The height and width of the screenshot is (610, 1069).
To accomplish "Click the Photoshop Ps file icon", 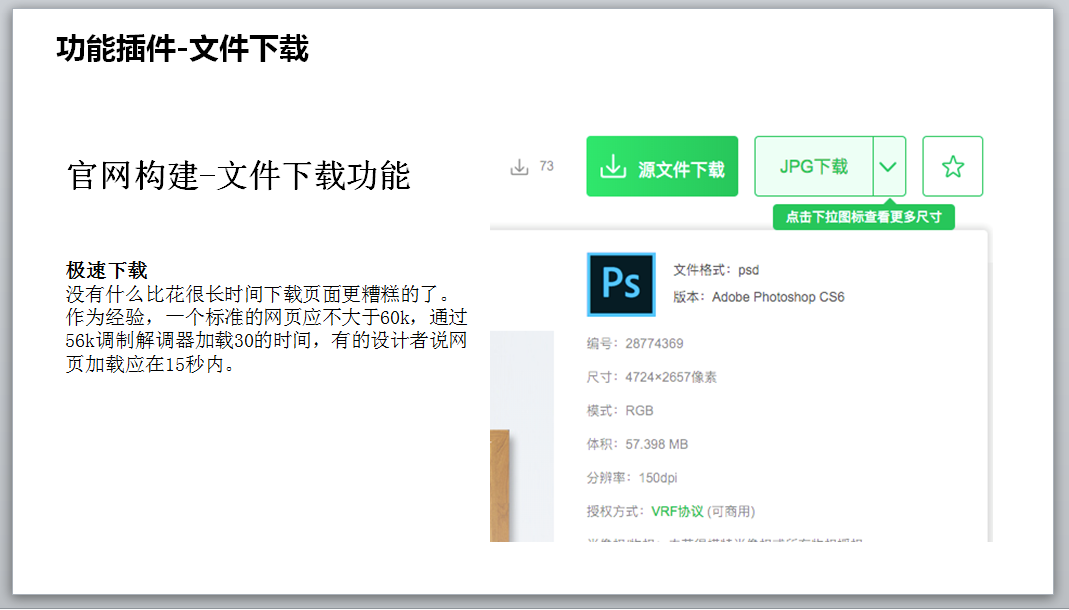I will pyautogui.click(x=621, y=284).
